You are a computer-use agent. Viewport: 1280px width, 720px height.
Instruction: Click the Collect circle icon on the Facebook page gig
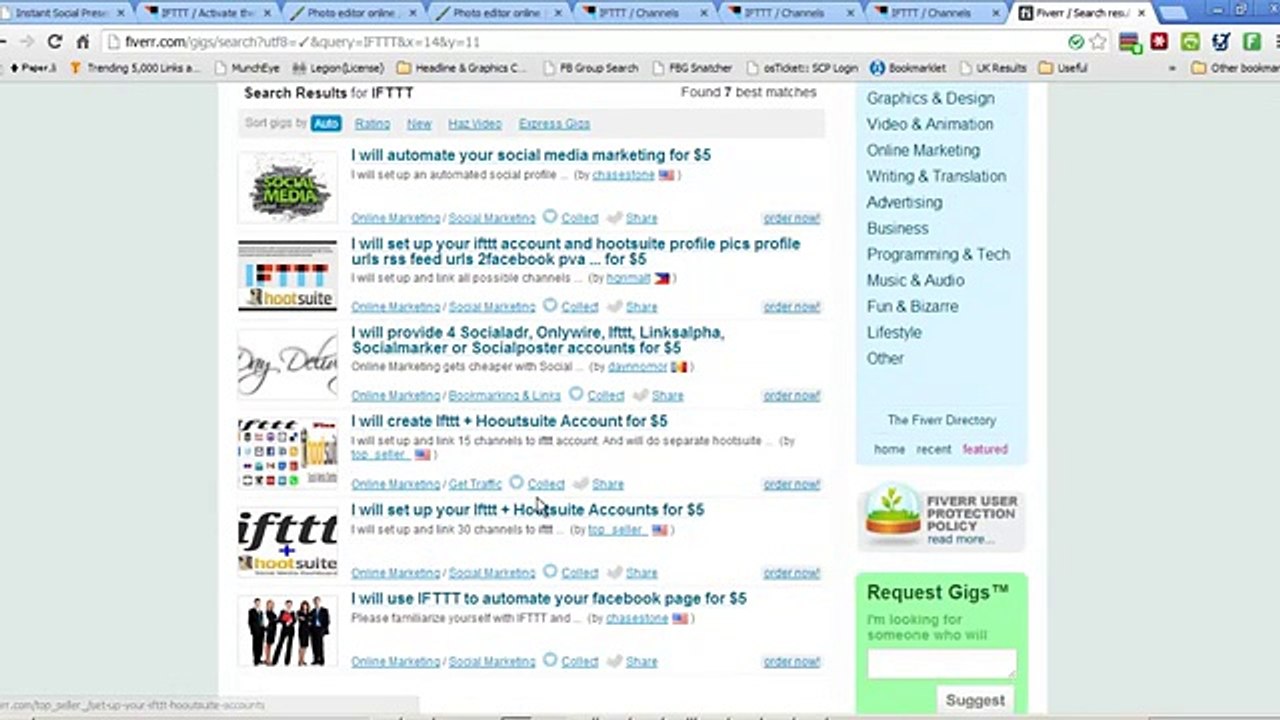pos(550,660)
